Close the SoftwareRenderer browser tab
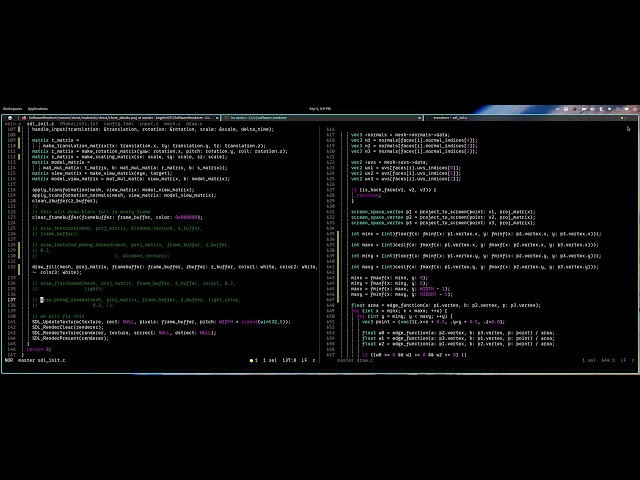The width and height of the screenshot is (640, 480). (x=217, y=118)
